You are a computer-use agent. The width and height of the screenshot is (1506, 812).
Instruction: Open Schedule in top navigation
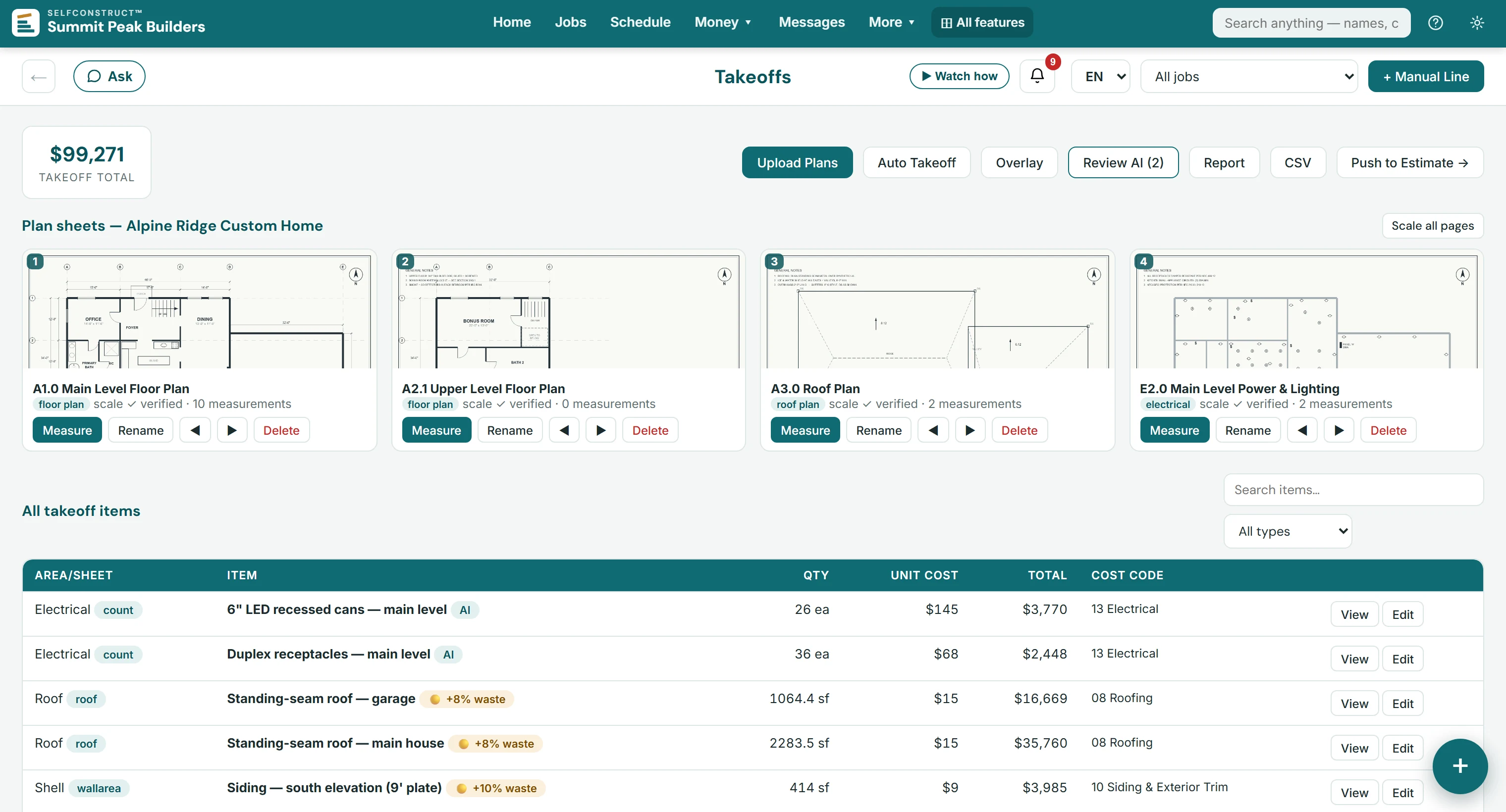640,22
